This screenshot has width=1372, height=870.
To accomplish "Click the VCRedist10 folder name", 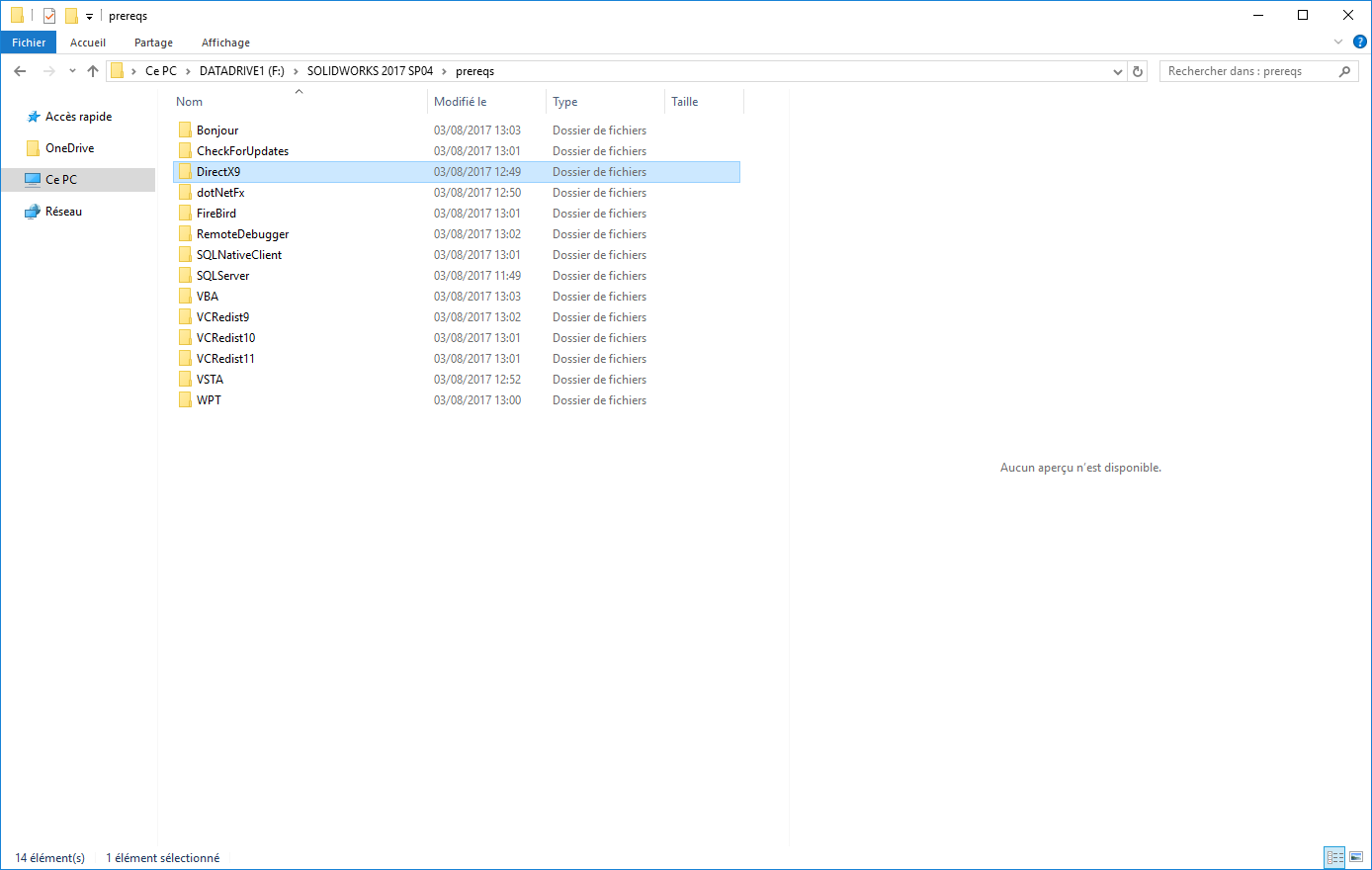I will click(x=226, y=338).
